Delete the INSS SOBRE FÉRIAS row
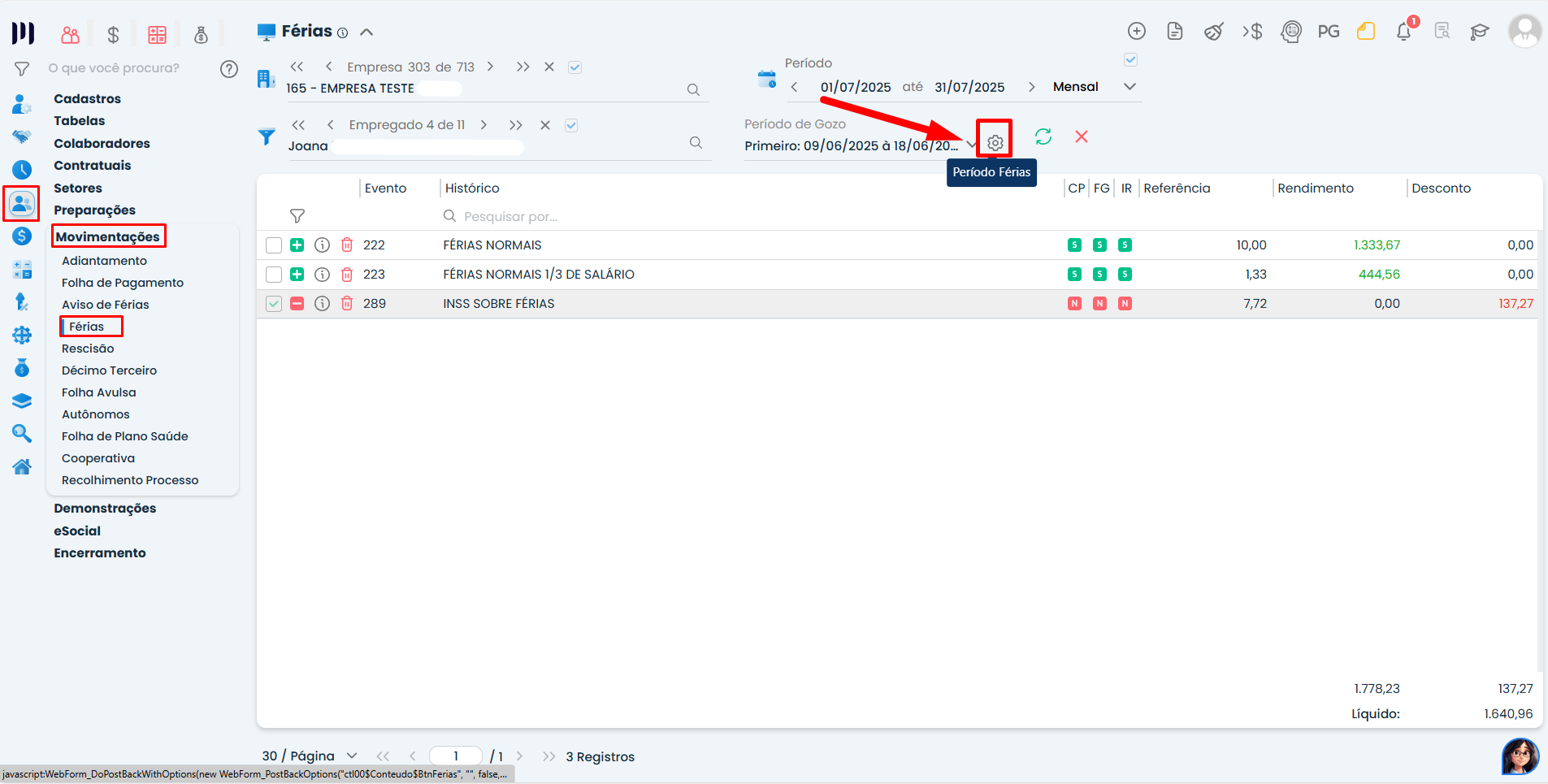 (x=347, y=304)
